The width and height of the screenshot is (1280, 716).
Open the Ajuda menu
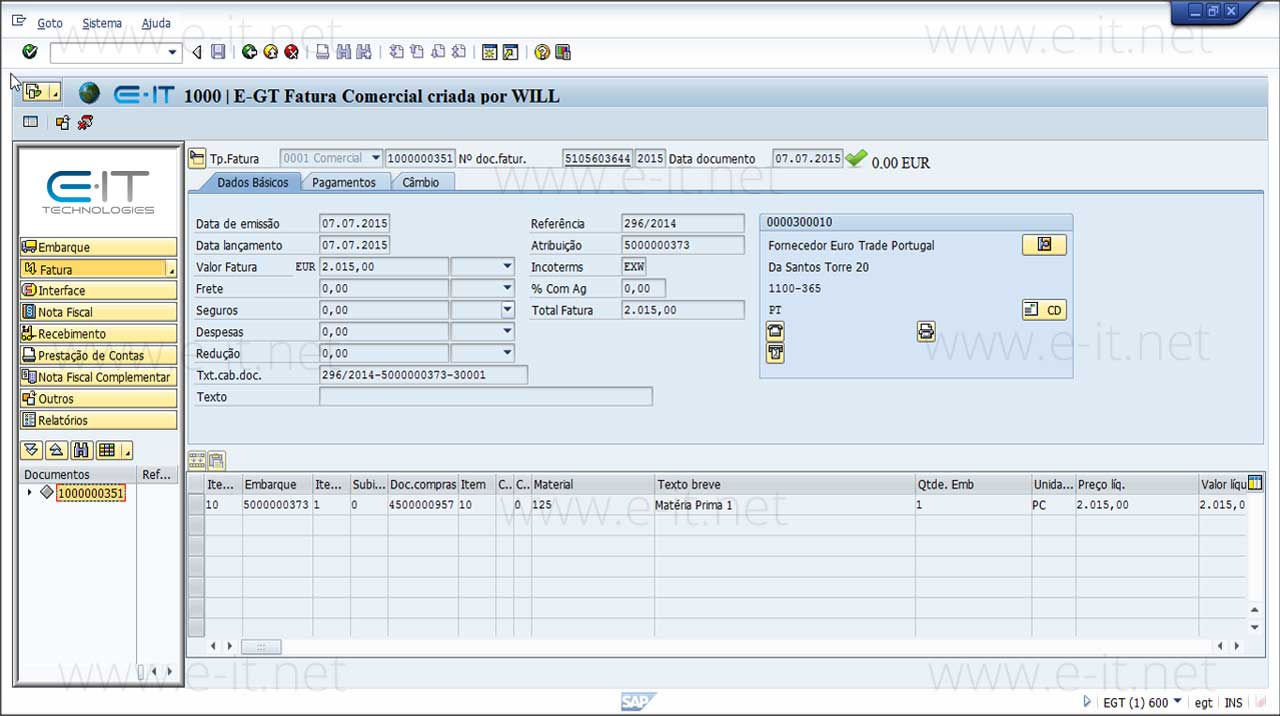click(156, 23)
